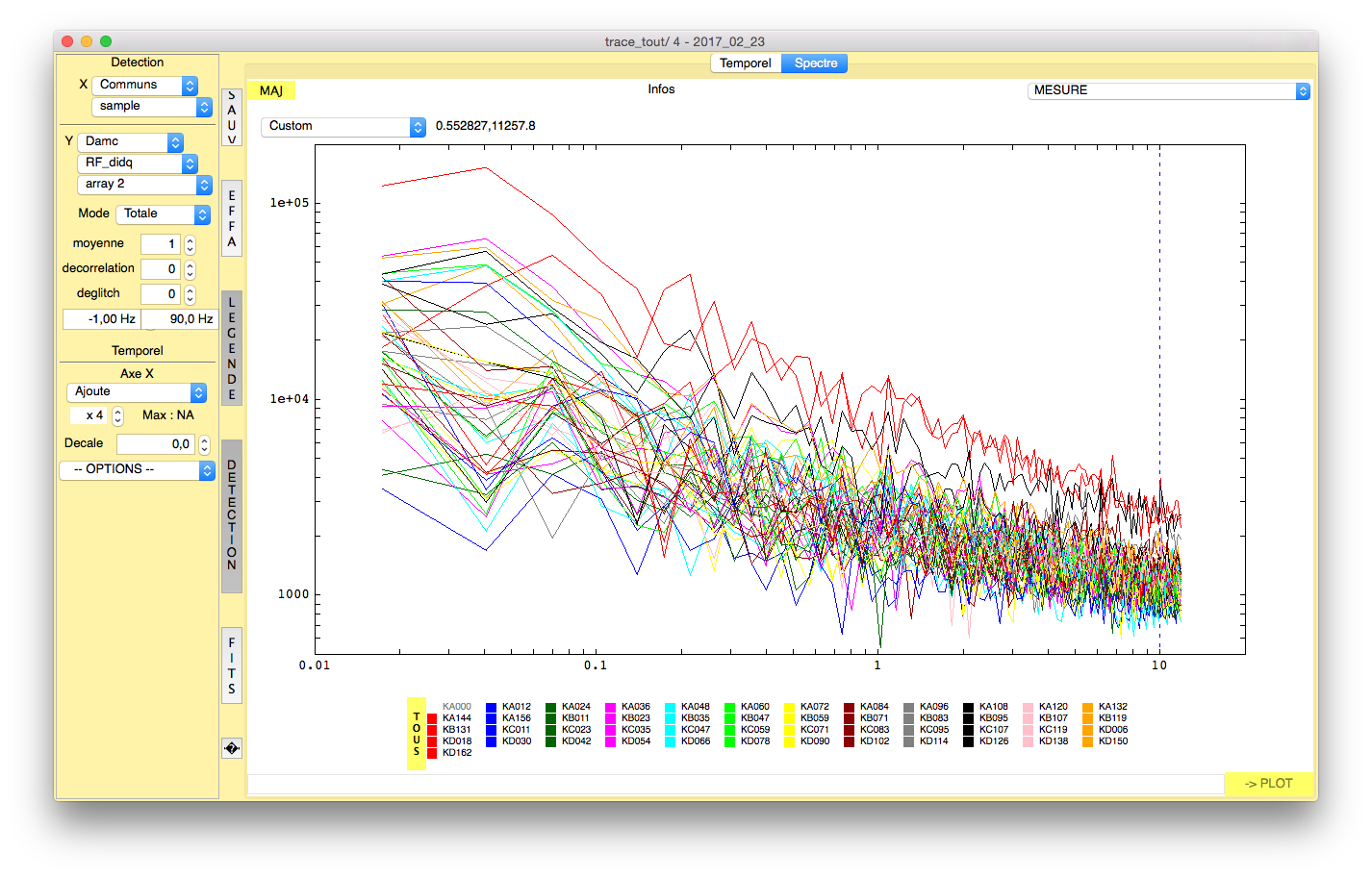Click the Decale value input field

[156, 444]
